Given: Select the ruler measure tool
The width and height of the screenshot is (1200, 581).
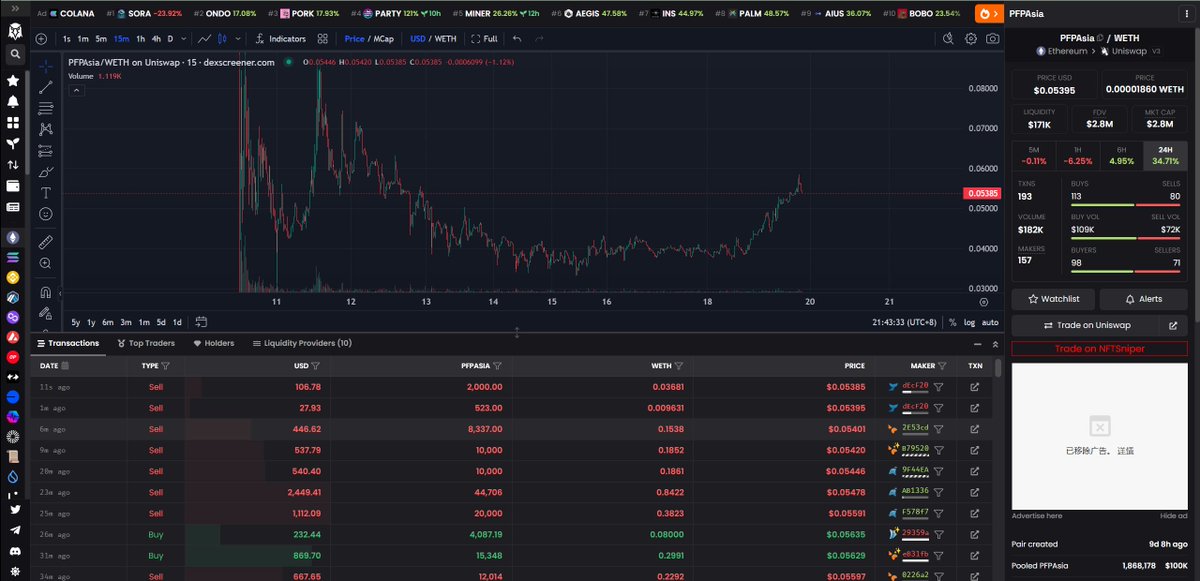Looking at the screenshot, I should 45,242.
